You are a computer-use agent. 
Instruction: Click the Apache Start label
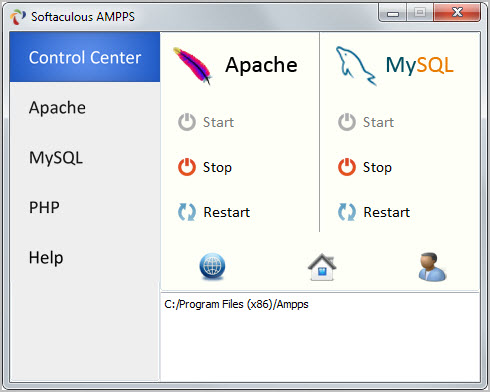(x=218, y=122)
